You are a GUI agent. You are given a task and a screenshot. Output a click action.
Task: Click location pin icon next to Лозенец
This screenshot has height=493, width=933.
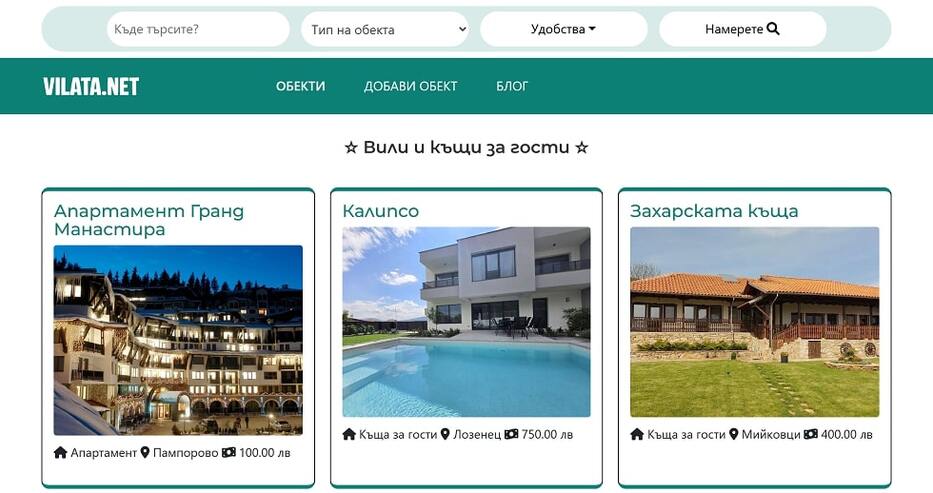pos(445,434)
